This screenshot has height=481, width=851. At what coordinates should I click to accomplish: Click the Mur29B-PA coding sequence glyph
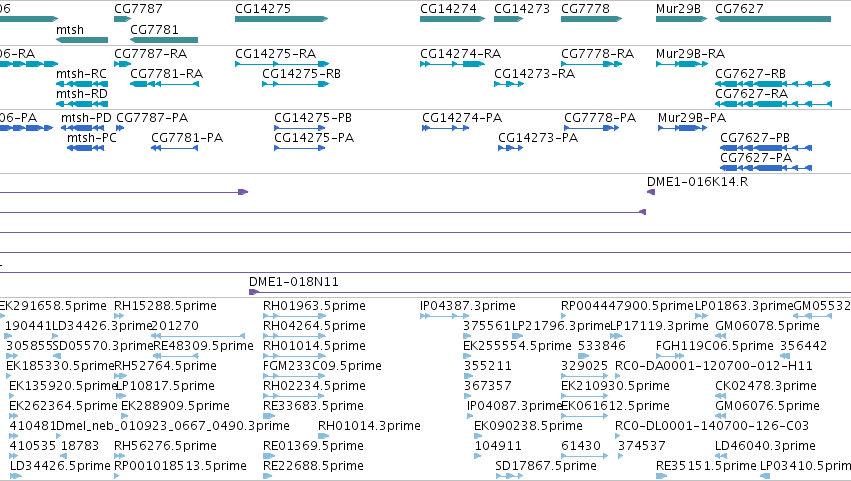pyautogui.click(x=682, y=128)
